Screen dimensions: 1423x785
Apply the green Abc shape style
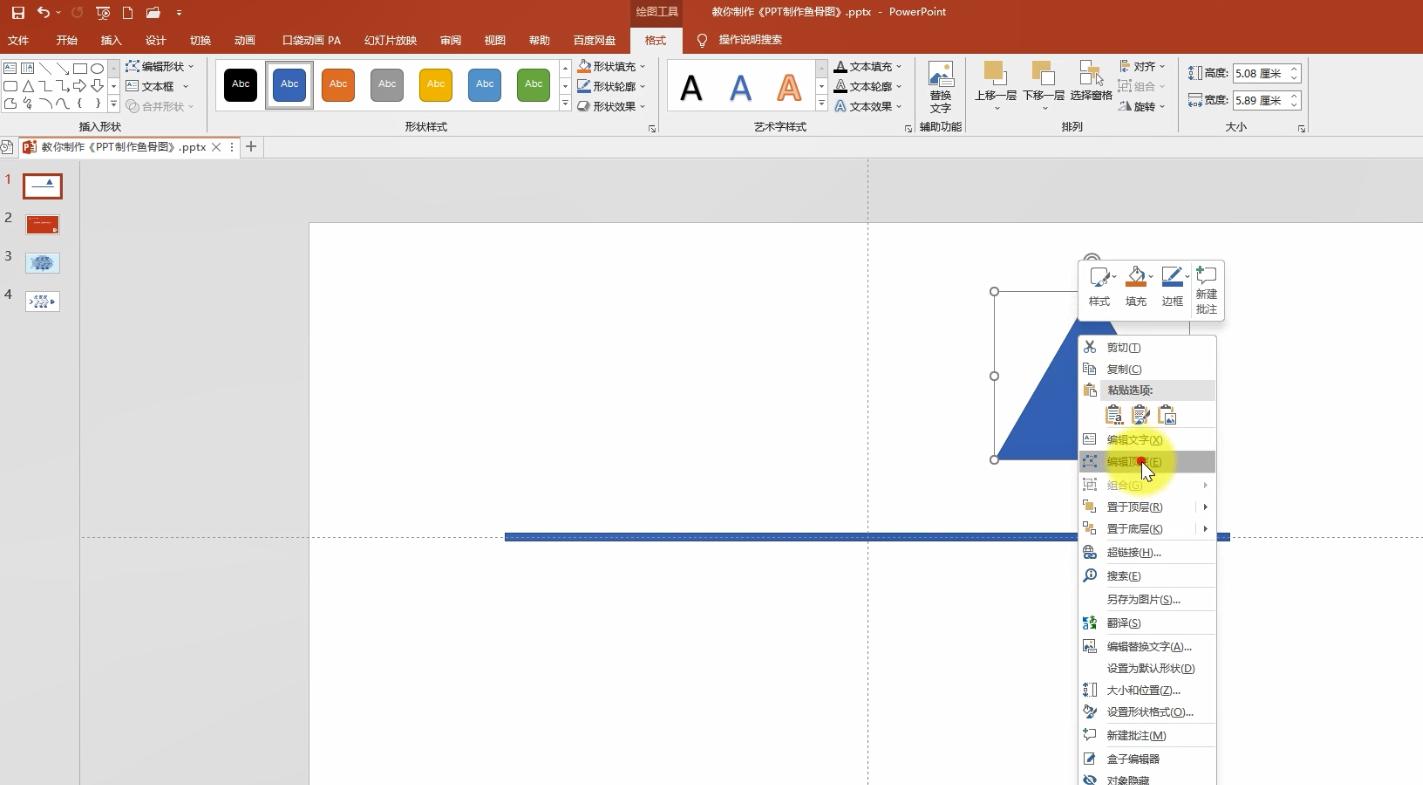coord(534,85)
